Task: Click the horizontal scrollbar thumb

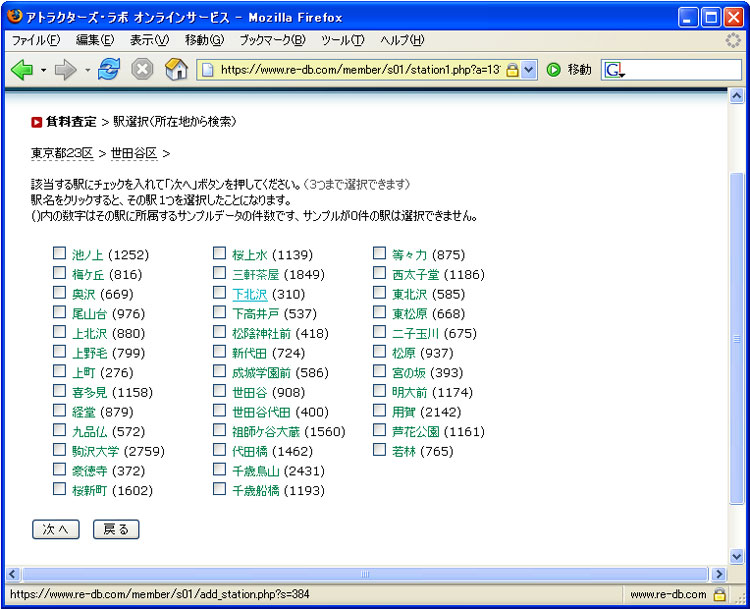Action: (x=365, y=574)
